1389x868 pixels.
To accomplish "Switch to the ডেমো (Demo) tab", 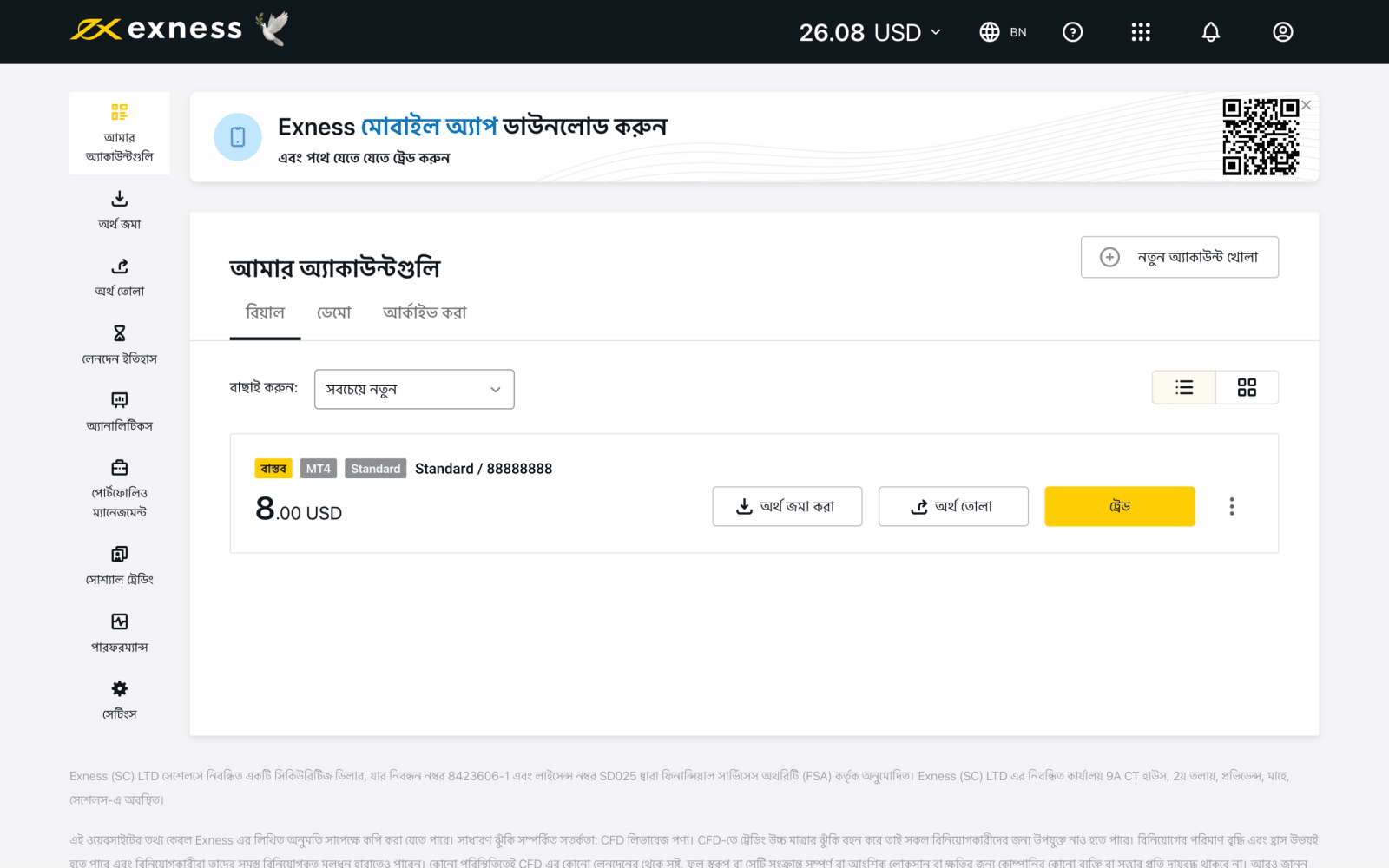I will click(x=334, y=312).
